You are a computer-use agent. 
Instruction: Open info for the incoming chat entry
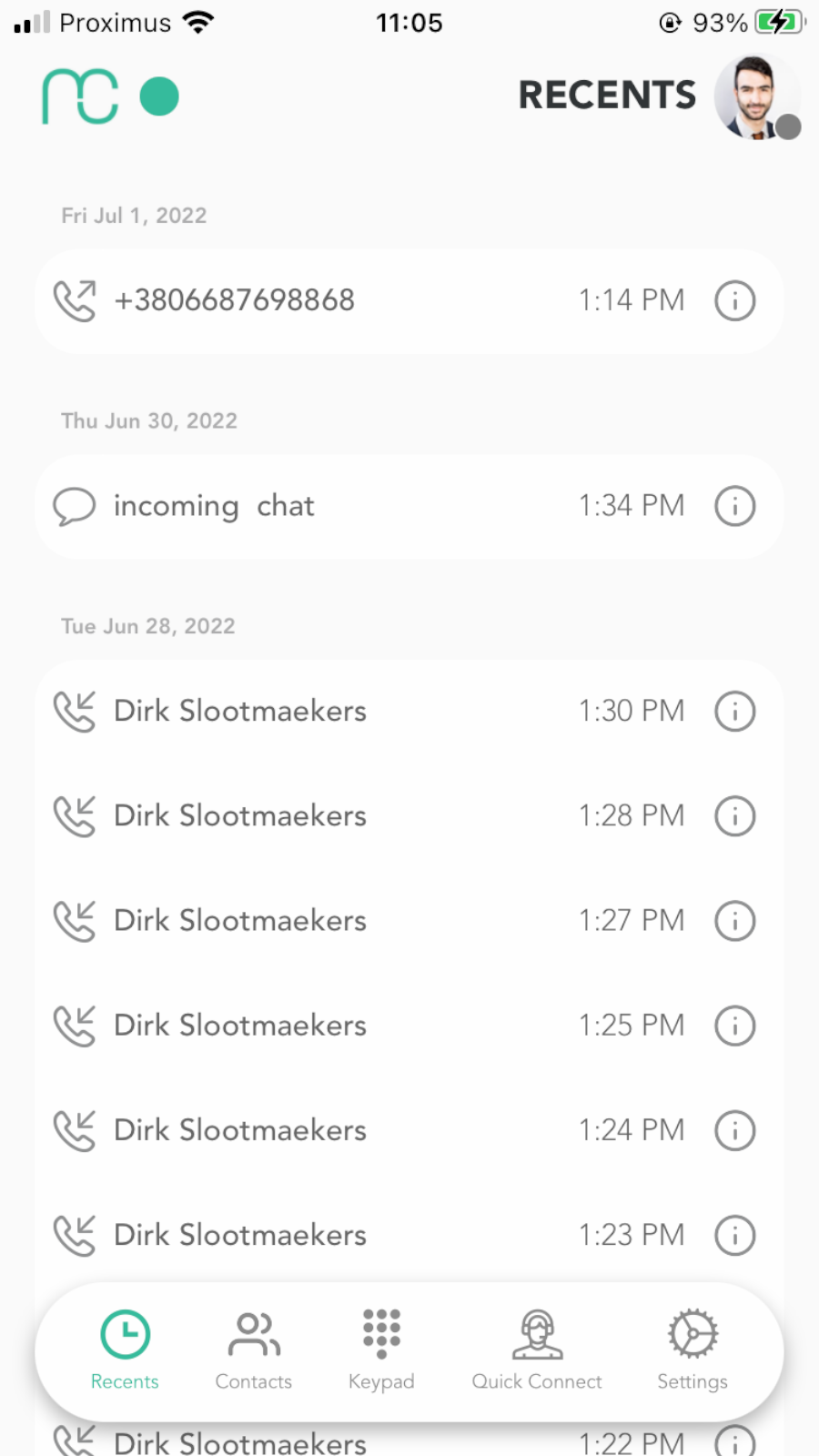(734, 506)
